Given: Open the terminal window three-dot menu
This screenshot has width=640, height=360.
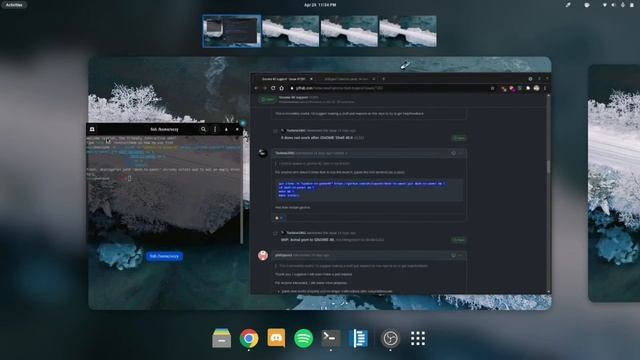Looking at the screenshot, I should tap(215, 129).
